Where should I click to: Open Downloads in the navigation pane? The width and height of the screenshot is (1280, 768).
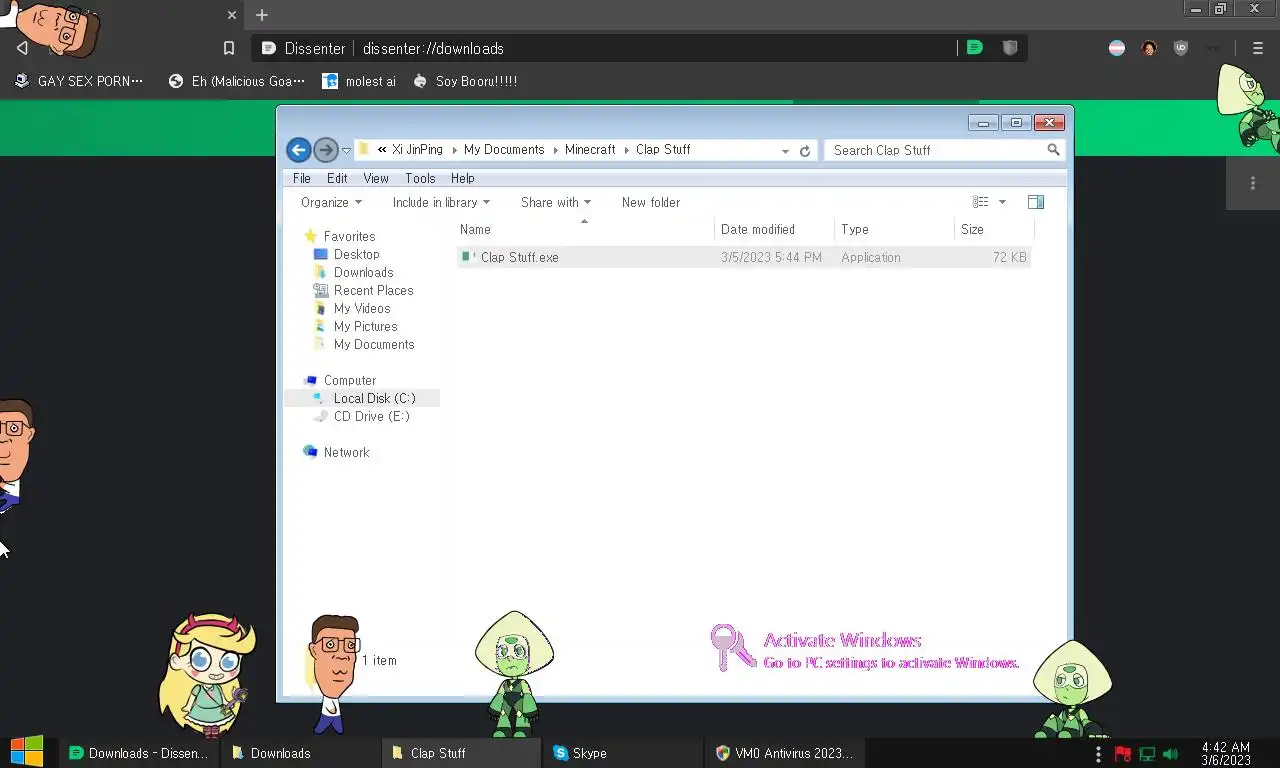click(x=363, y=272)
